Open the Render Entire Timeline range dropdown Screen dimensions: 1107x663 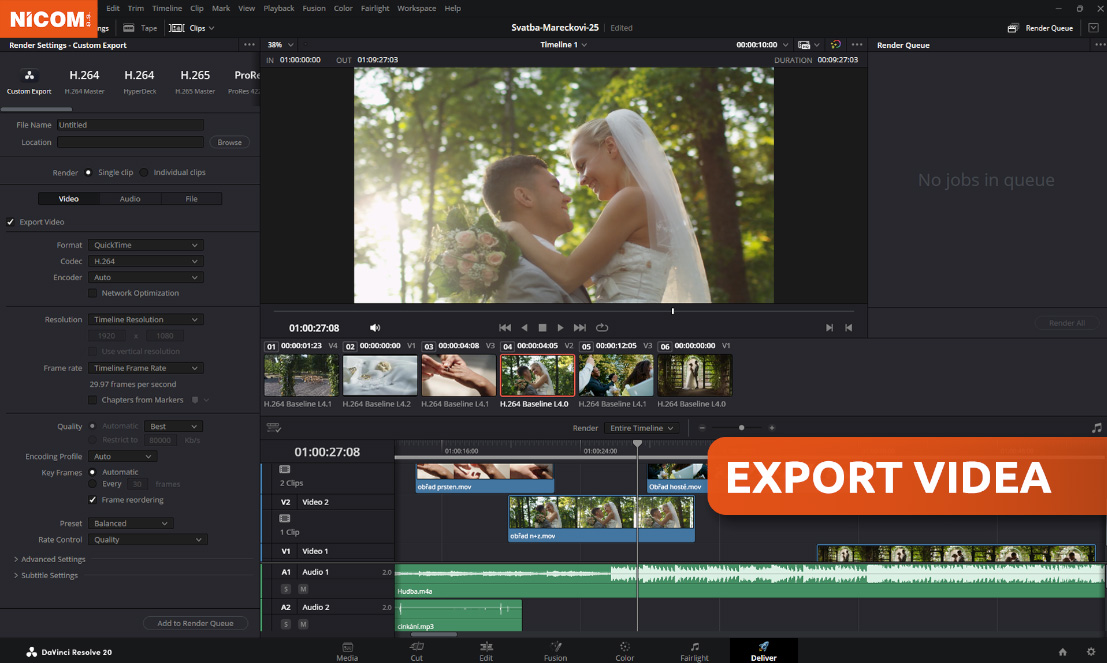[642, 428]
